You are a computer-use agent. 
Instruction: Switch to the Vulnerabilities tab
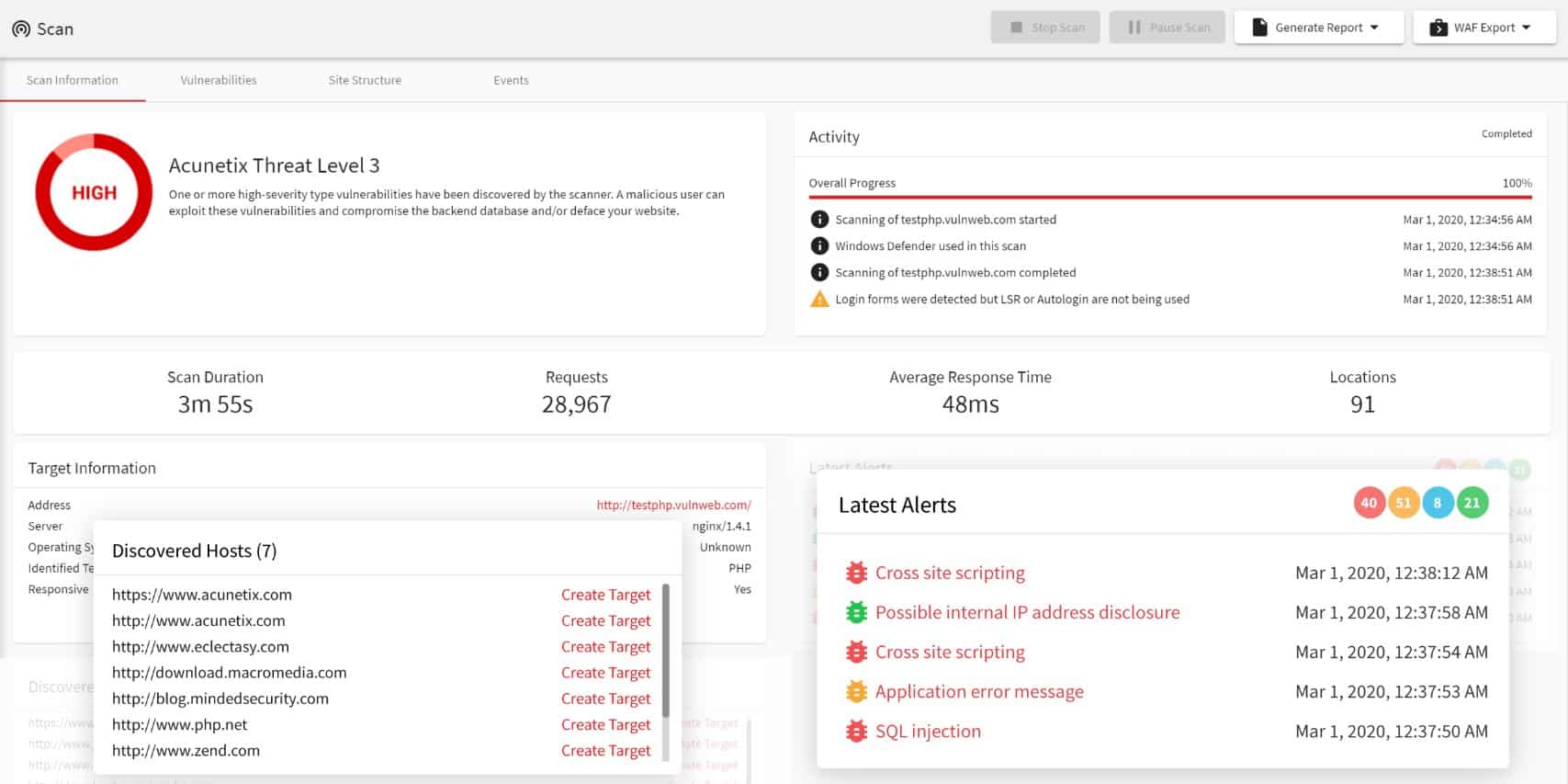tap(219, 80)
